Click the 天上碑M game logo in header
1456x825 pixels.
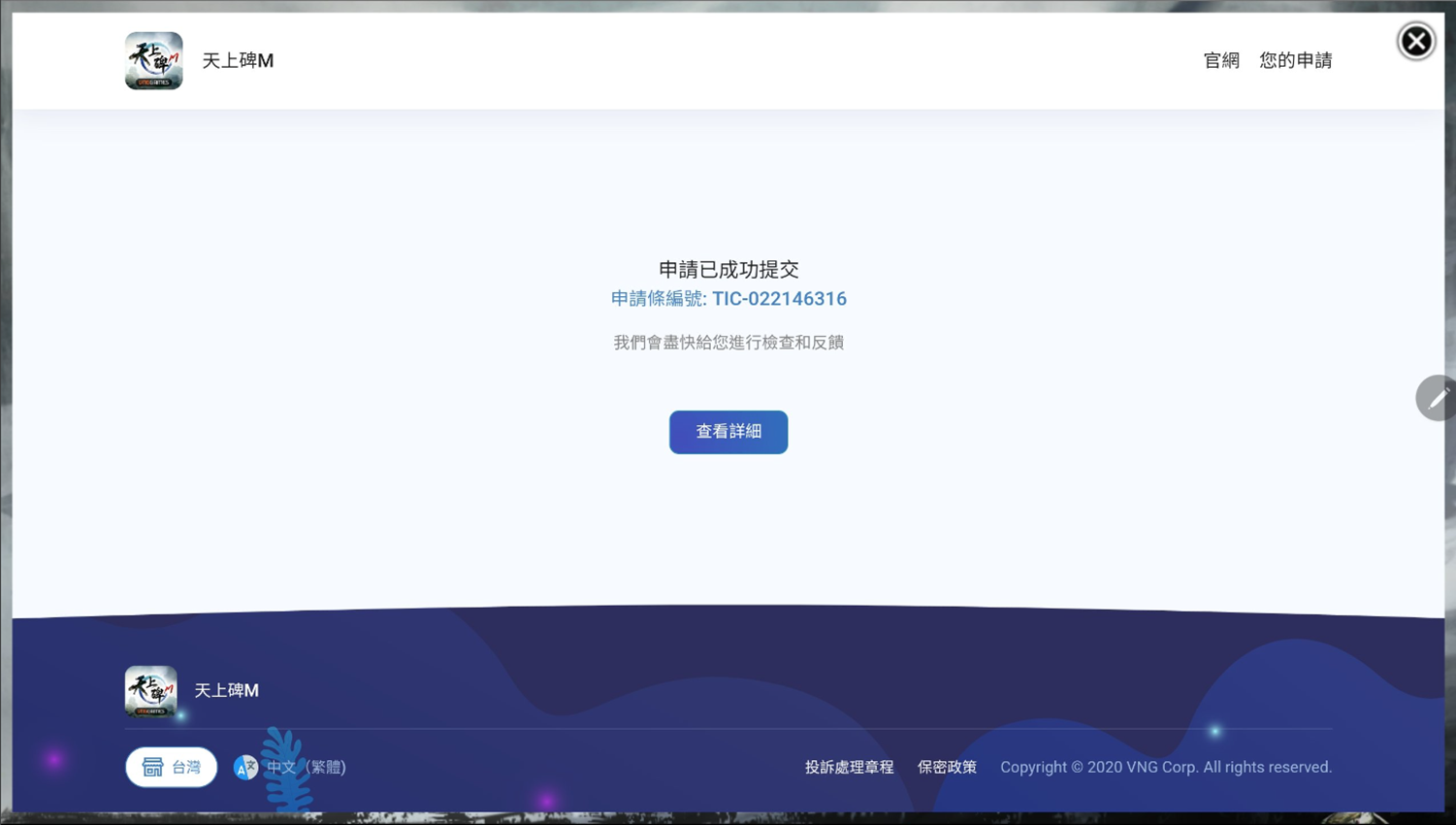[x=153, y=60]
